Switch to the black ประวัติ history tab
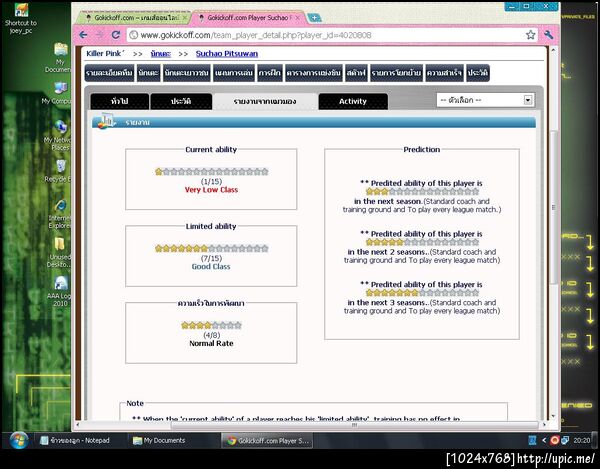Viewport: 600px width, 469px height. tap(181, 101)
